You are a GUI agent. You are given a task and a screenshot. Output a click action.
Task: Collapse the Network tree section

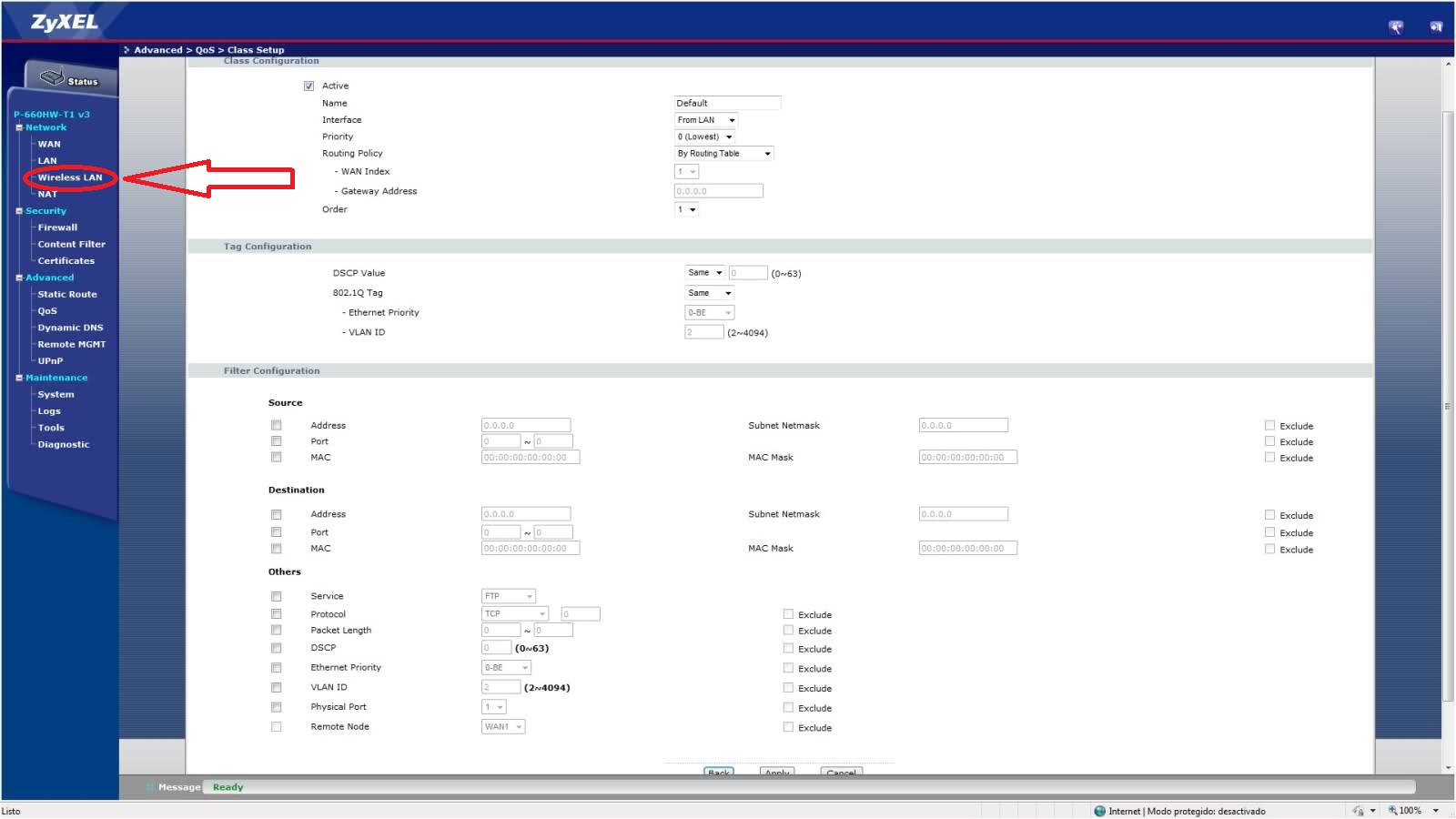[19, 127]
